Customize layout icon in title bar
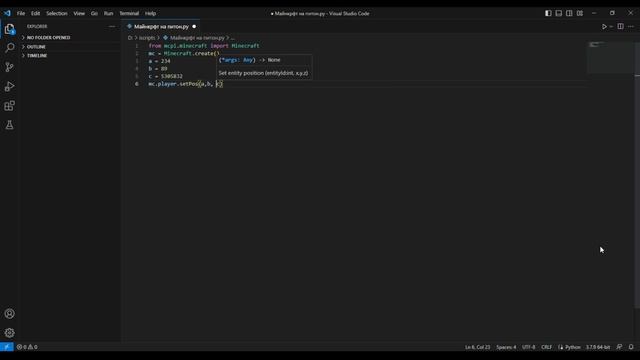The image size is (640, 360). [x=580, y=13]
